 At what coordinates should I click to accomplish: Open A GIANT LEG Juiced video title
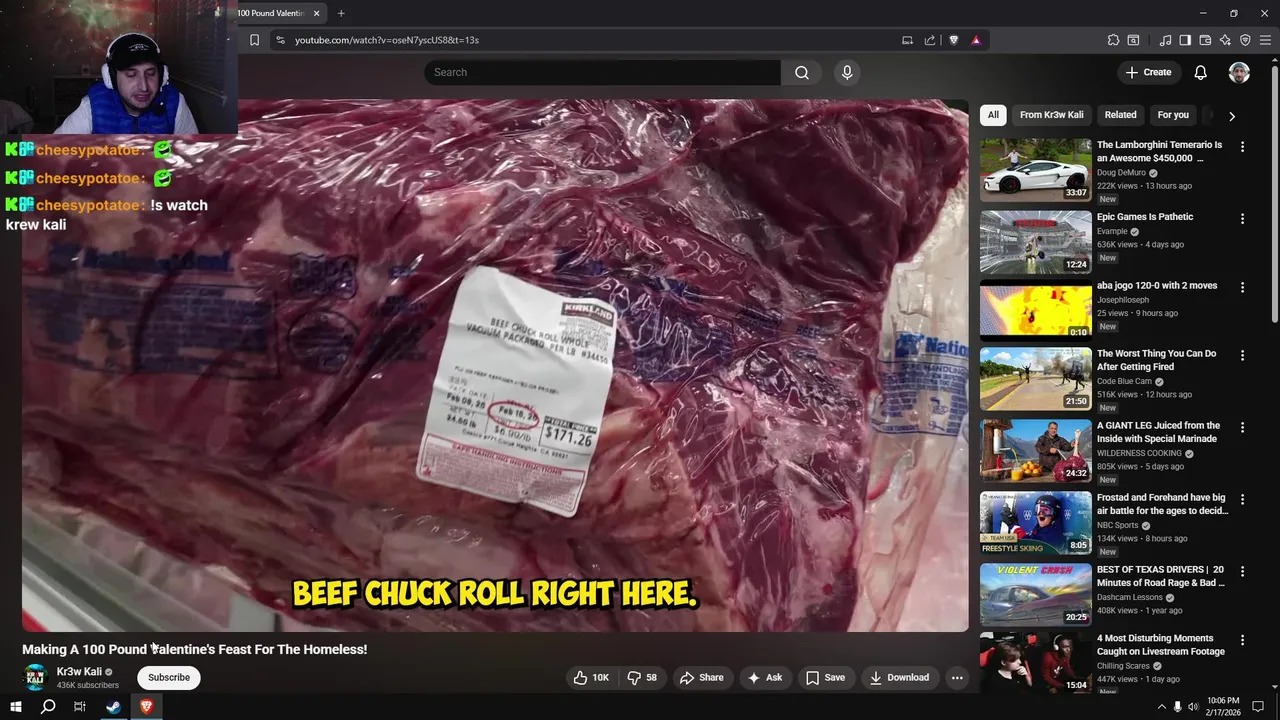pos(1158,432)
